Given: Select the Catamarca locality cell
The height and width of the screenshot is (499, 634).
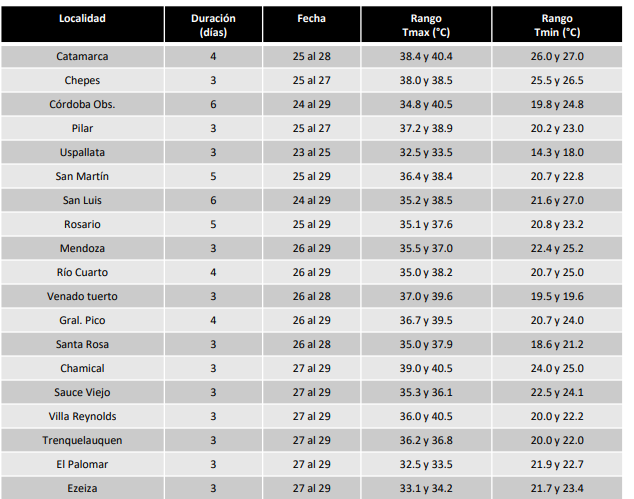Looking at the screenshot, I should pos(82,57).
